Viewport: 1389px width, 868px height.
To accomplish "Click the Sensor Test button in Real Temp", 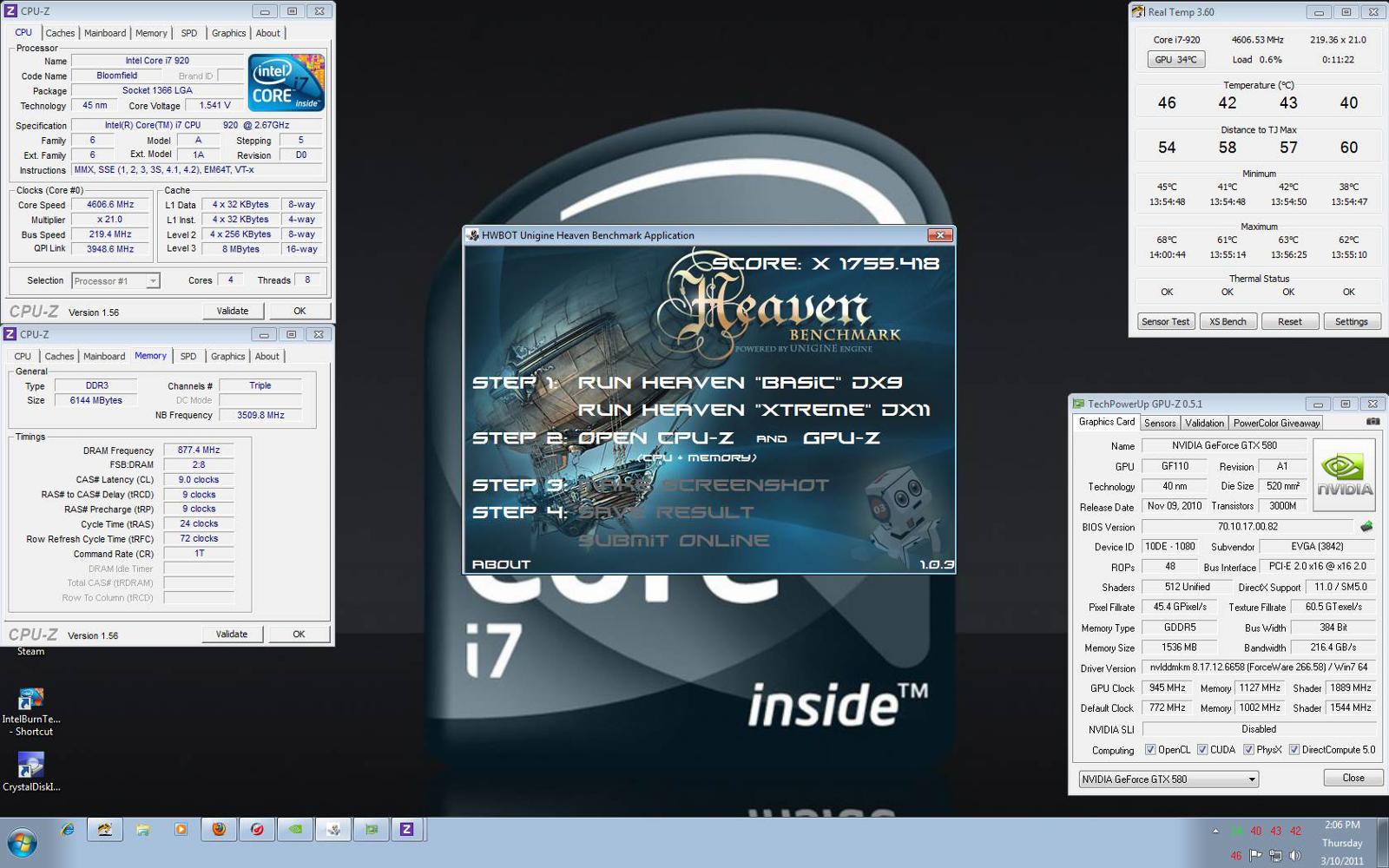I will [1166, 321].
